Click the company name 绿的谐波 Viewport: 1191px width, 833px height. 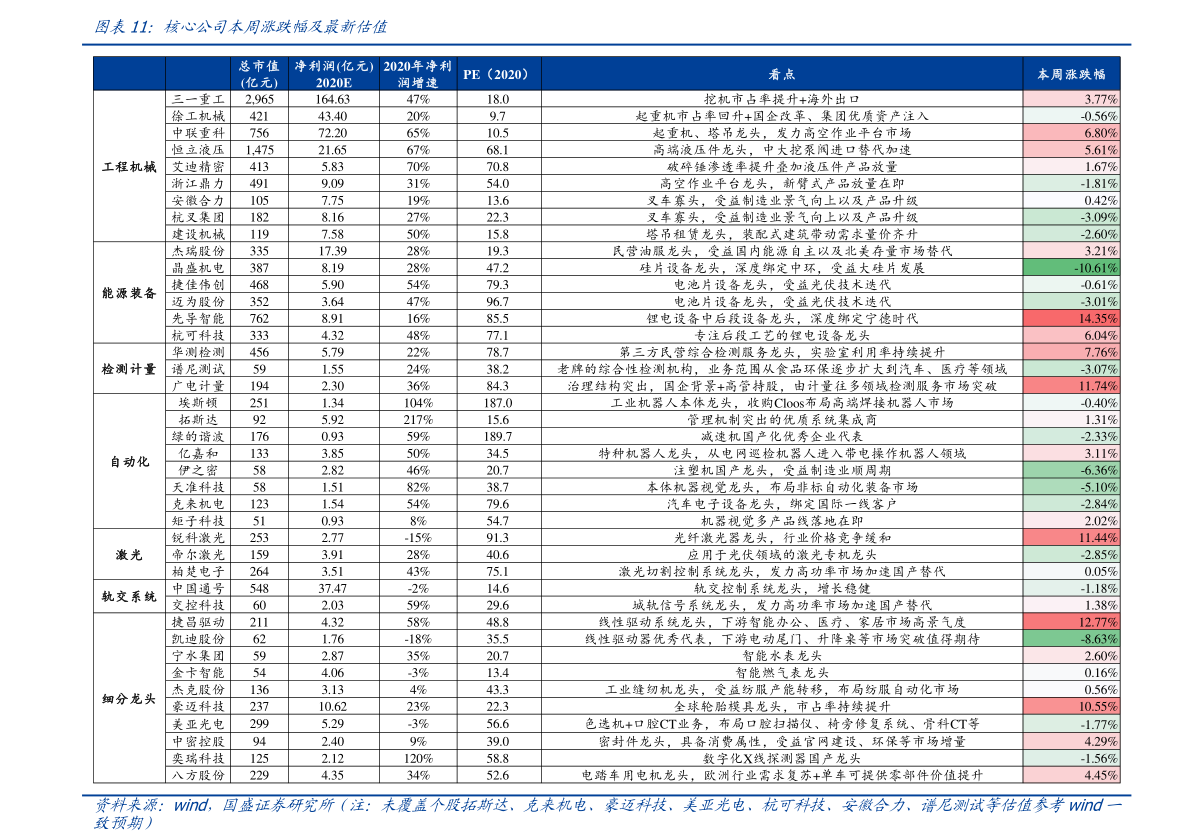(197, 437)
